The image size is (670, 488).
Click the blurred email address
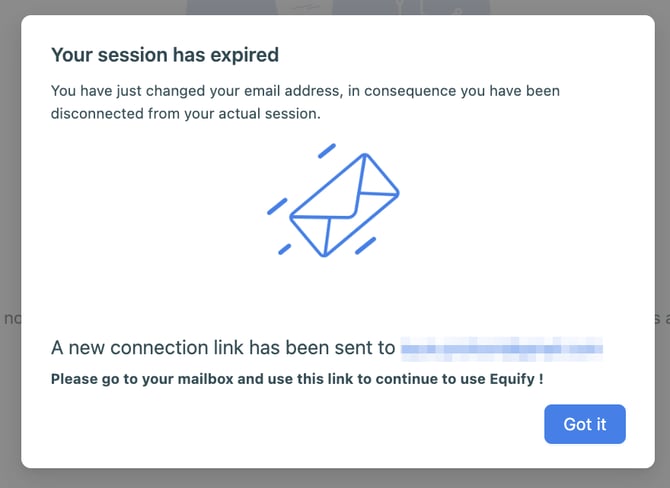coord(502,349)
